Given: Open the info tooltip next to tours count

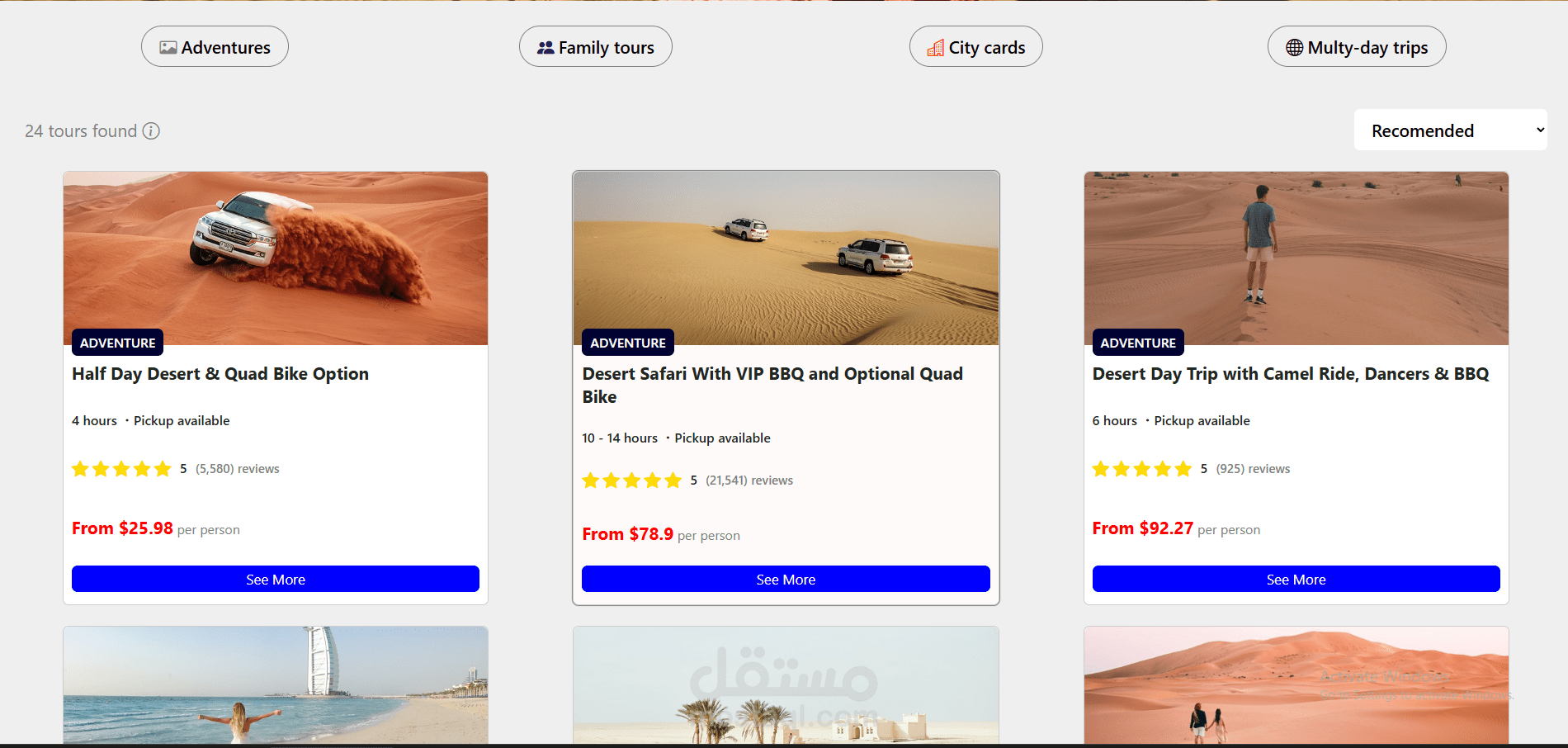Looking at the screenshot, I should [151, 131].
